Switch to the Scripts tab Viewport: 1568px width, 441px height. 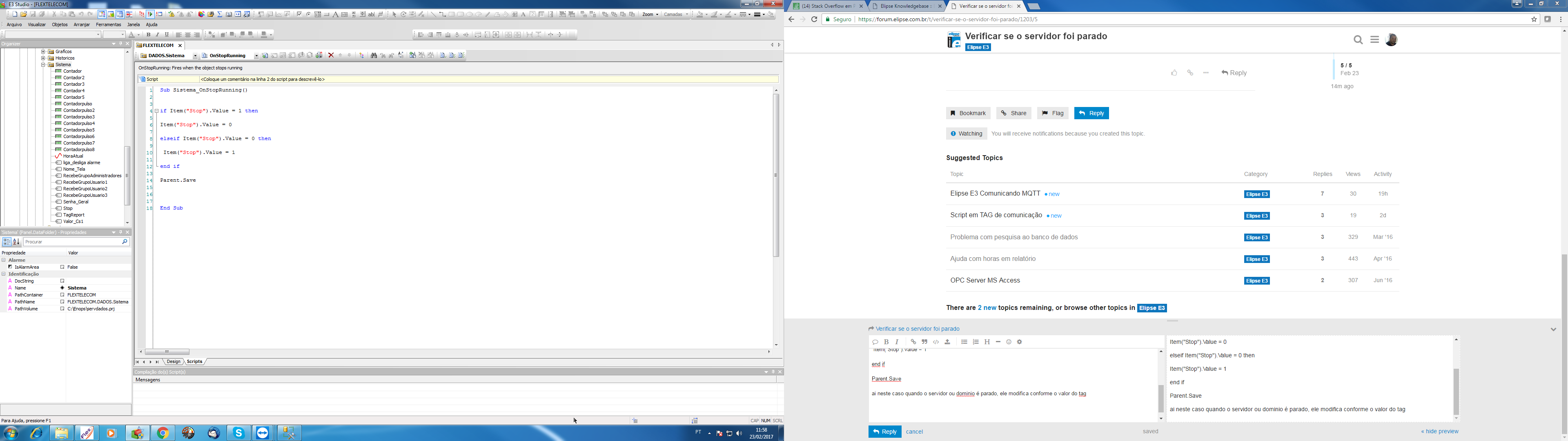(x=195, y=362)
